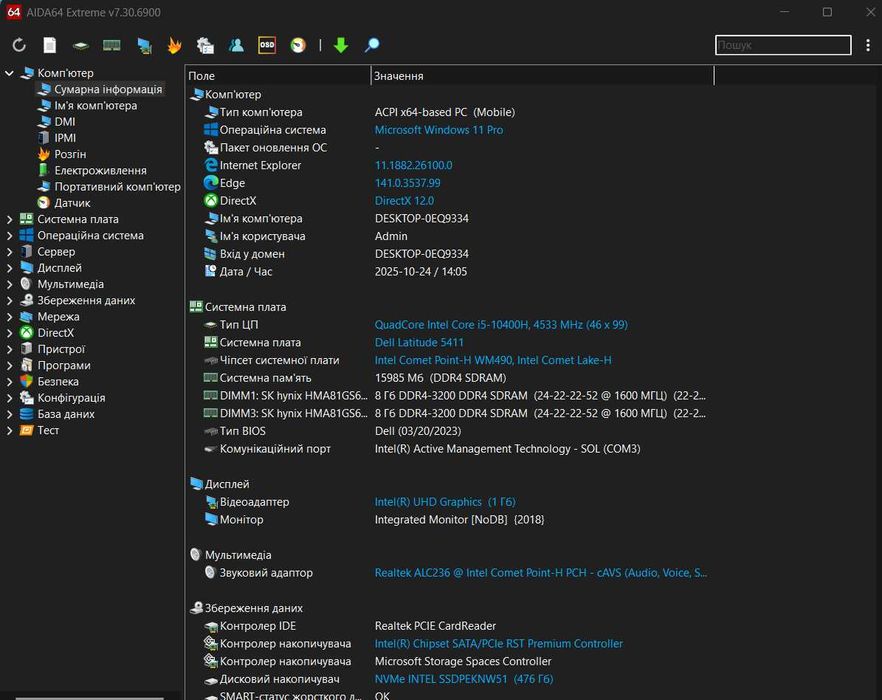Select the Системна пам'ять row

(354, 378)
